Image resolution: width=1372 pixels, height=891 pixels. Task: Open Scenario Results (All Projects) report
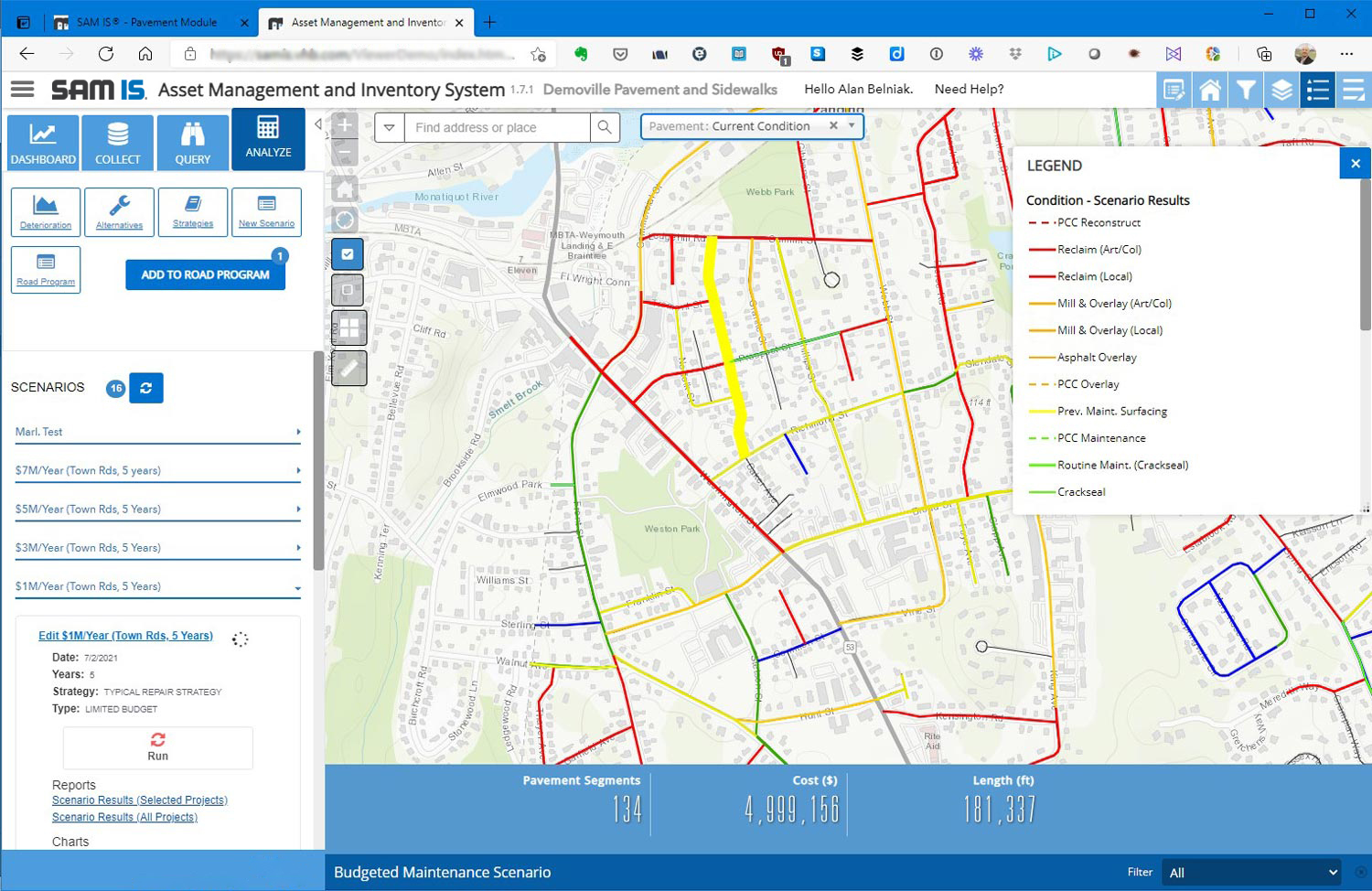pyautogui.click(x=124, y=817)
